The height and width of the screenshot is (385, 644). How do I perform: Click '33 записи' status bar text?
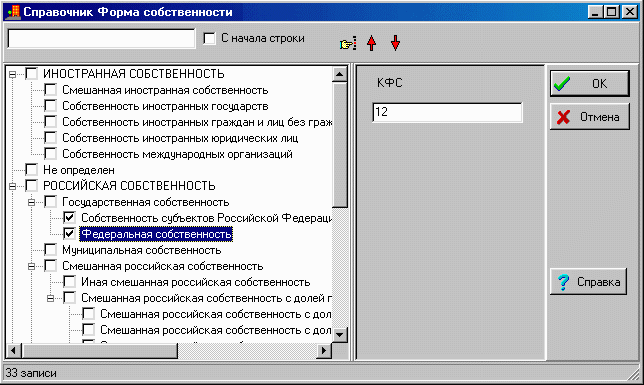(31, 373)
